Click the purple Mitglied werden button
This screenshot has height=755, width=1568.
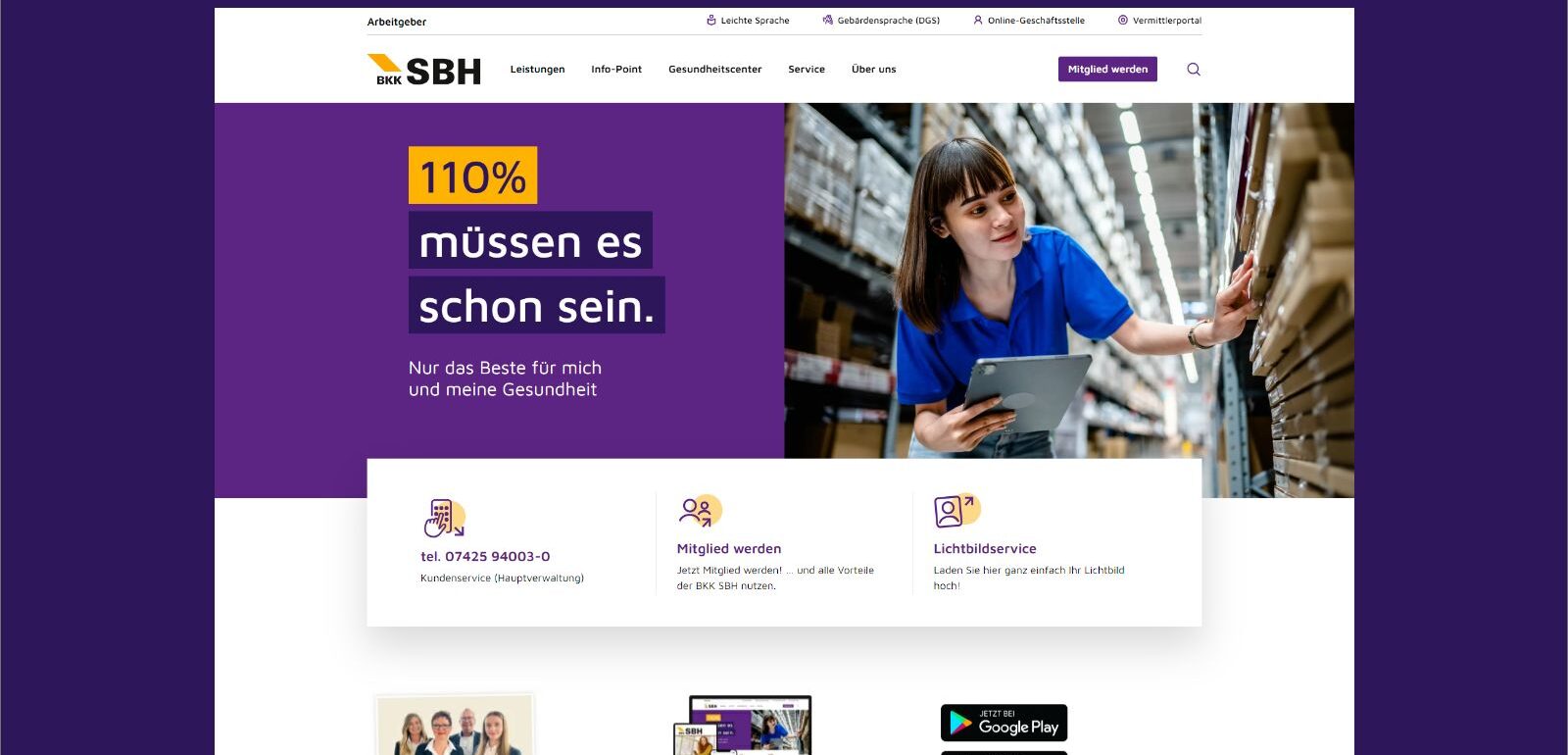click(1107, 69)
